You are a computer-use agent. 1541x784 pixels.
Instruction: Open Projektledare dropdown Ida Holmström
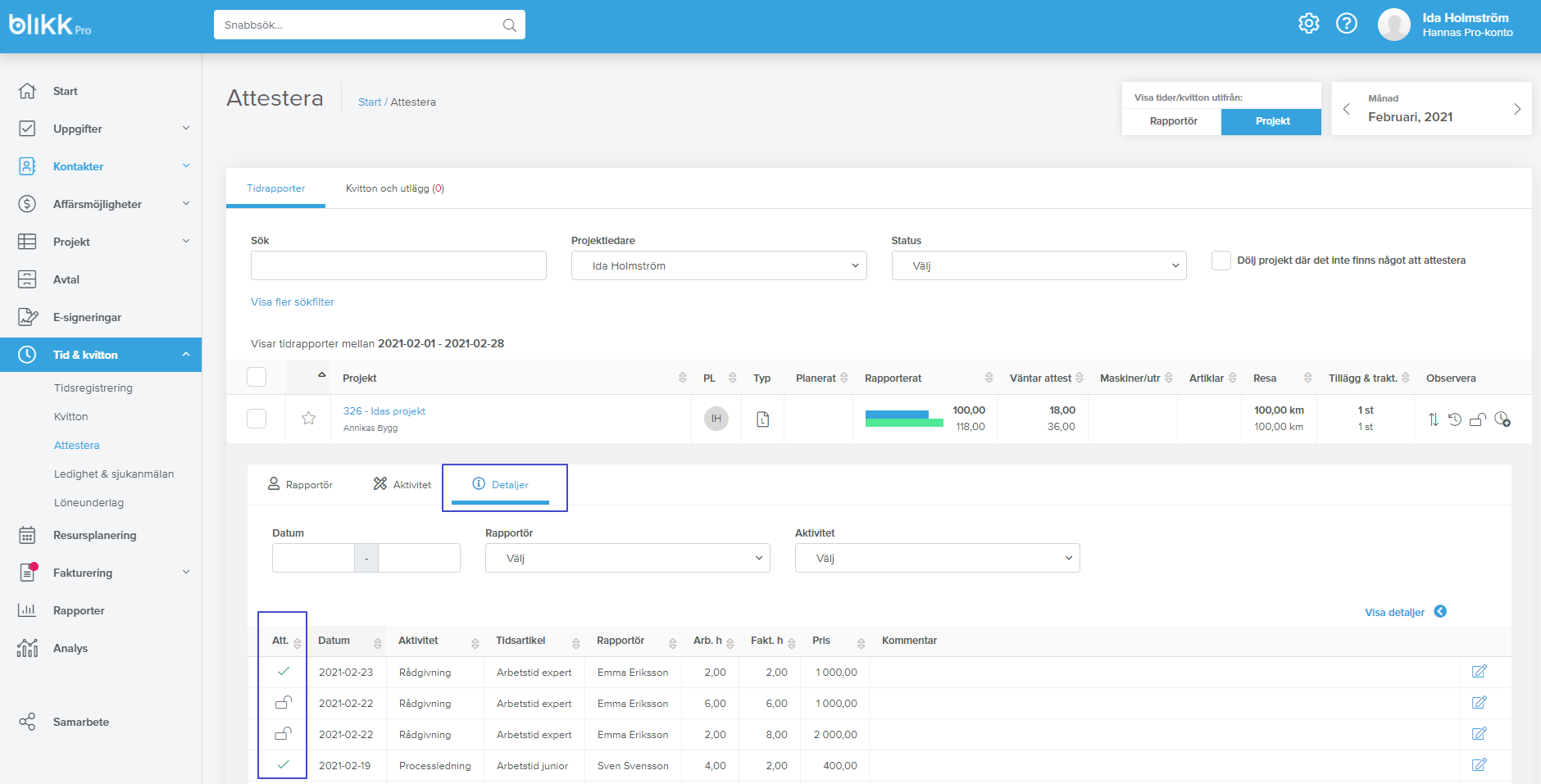tap(719, 265)
